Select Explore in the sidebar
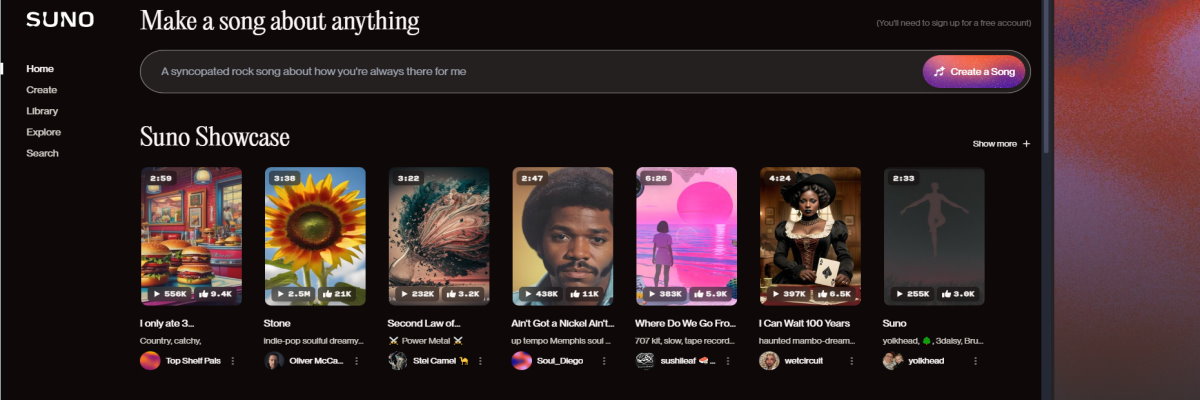 (x=44, y=132)
